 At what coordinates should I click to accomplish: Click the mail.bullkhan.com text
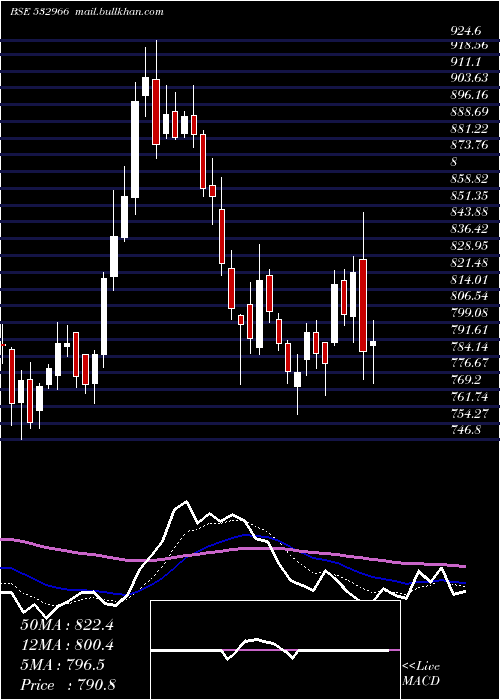pos(119,12)
